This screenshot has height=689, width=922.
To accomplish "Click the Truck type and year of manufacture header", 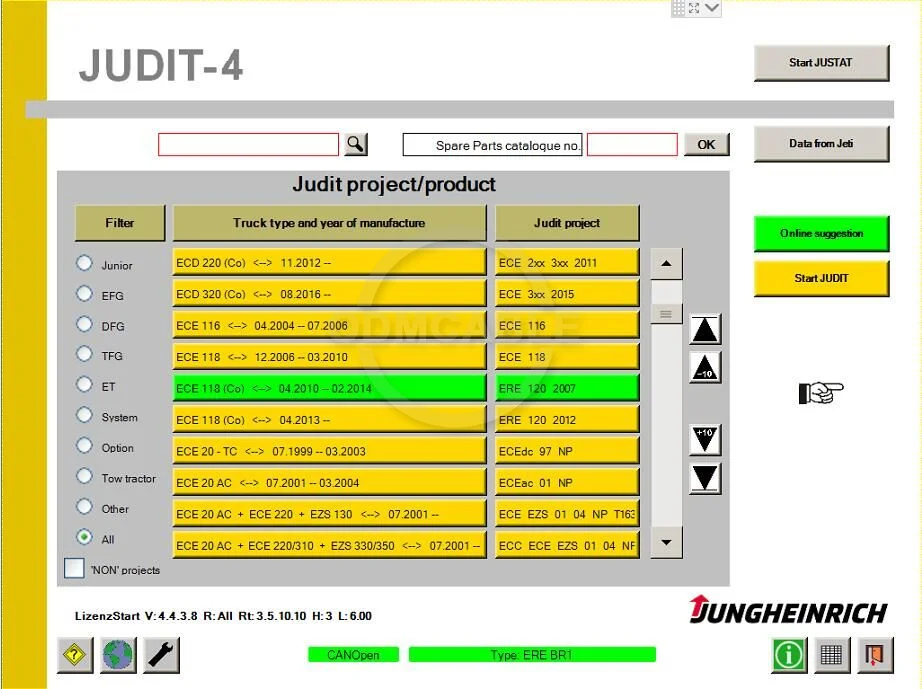I will click(x=329, y=223).
